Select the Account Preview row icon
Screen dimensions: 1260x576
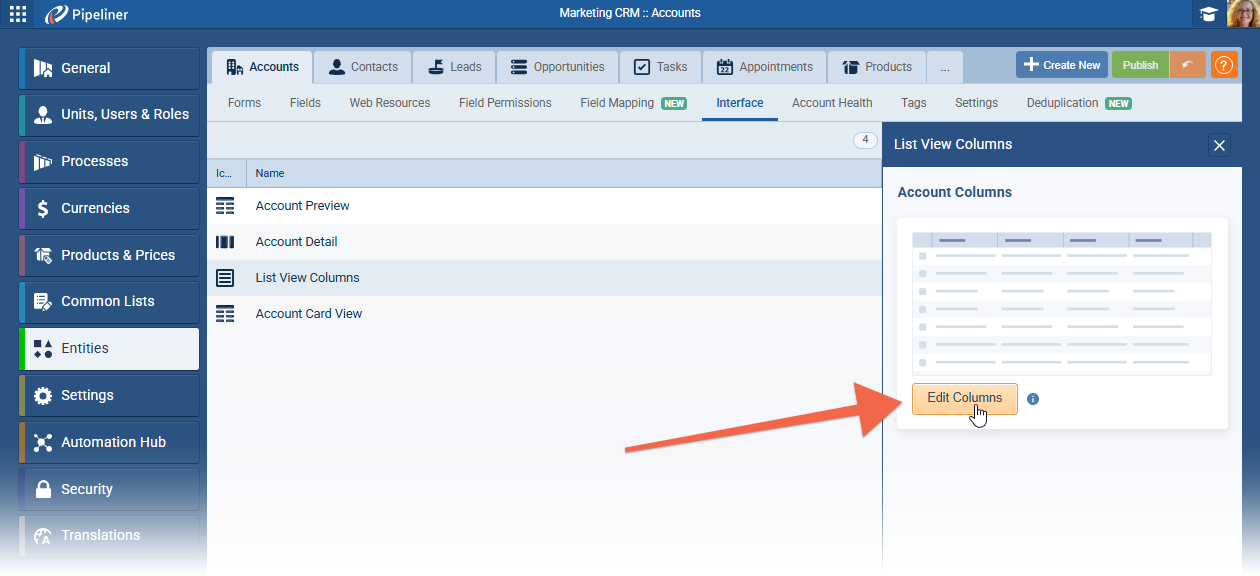point(225,206)
